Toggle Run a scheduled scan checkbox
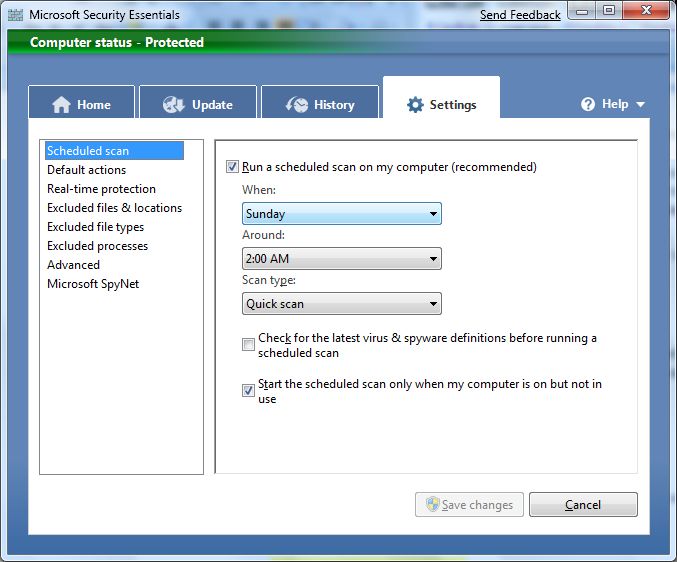The image size is (677, 562). [232, 167]
